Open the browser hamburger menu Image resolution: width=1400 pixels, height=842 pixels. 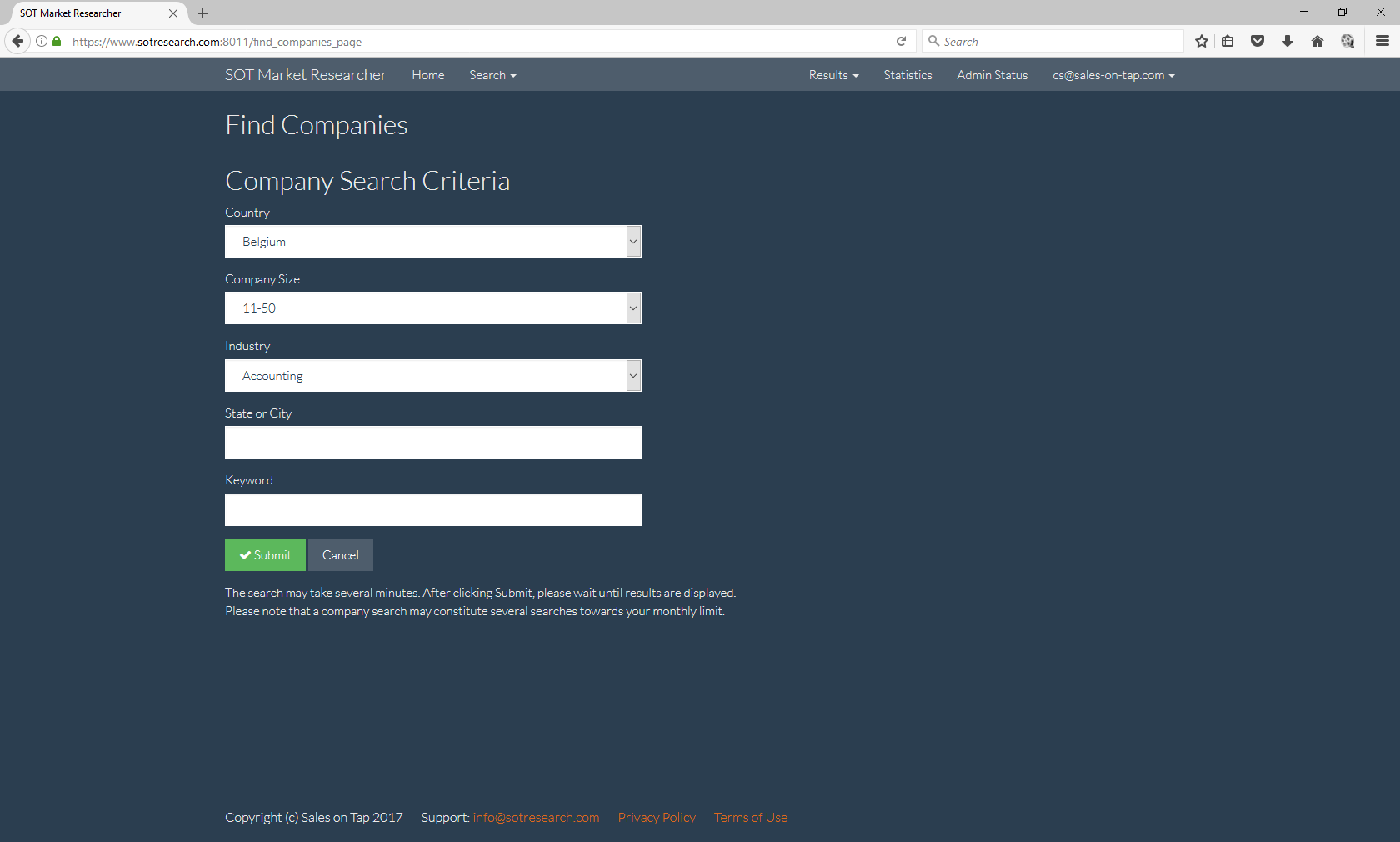(1382, 41)
